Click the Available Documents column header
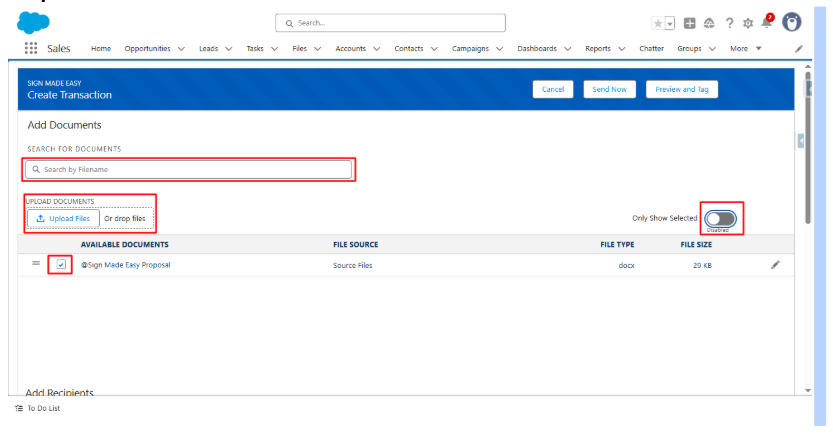This screenshot has width=833, height=439. click(x=124, y=244)
